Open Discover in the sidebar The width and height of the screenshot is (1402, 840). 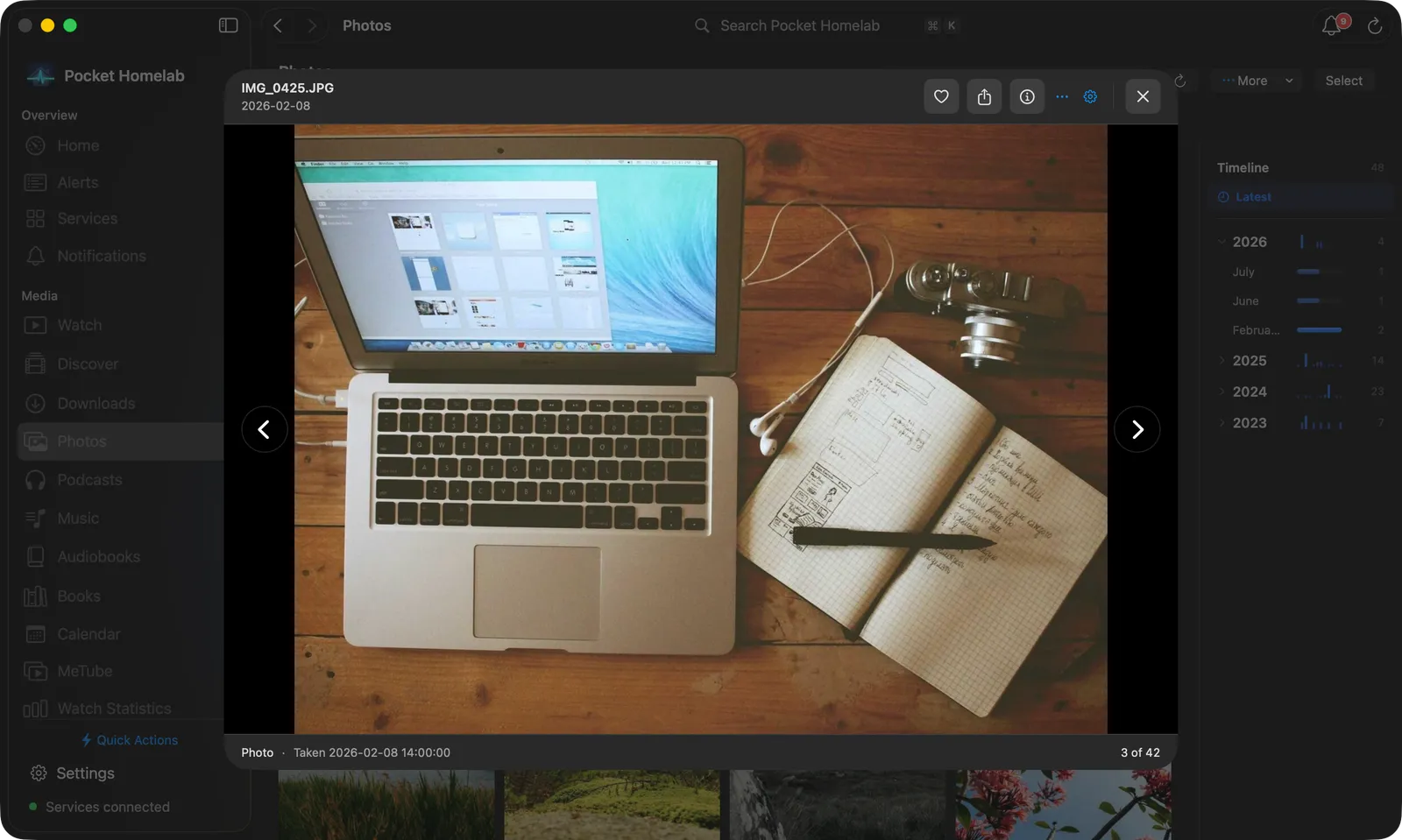pos(121,364)
